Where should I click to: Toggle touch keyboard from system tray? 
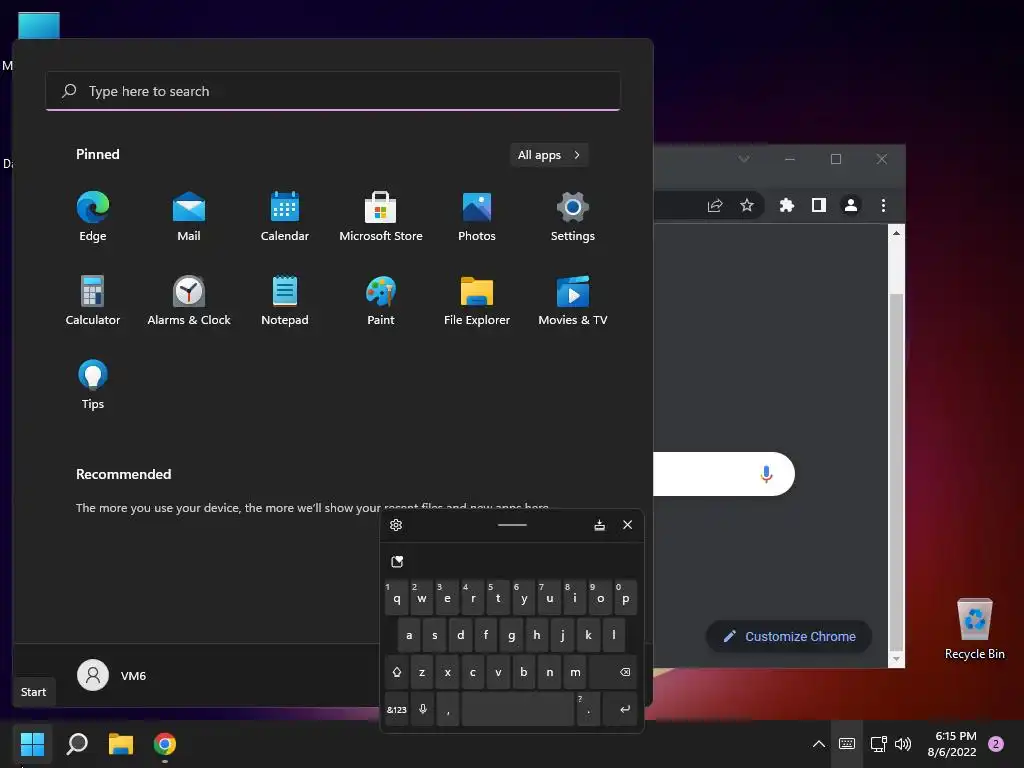(847, 744)
